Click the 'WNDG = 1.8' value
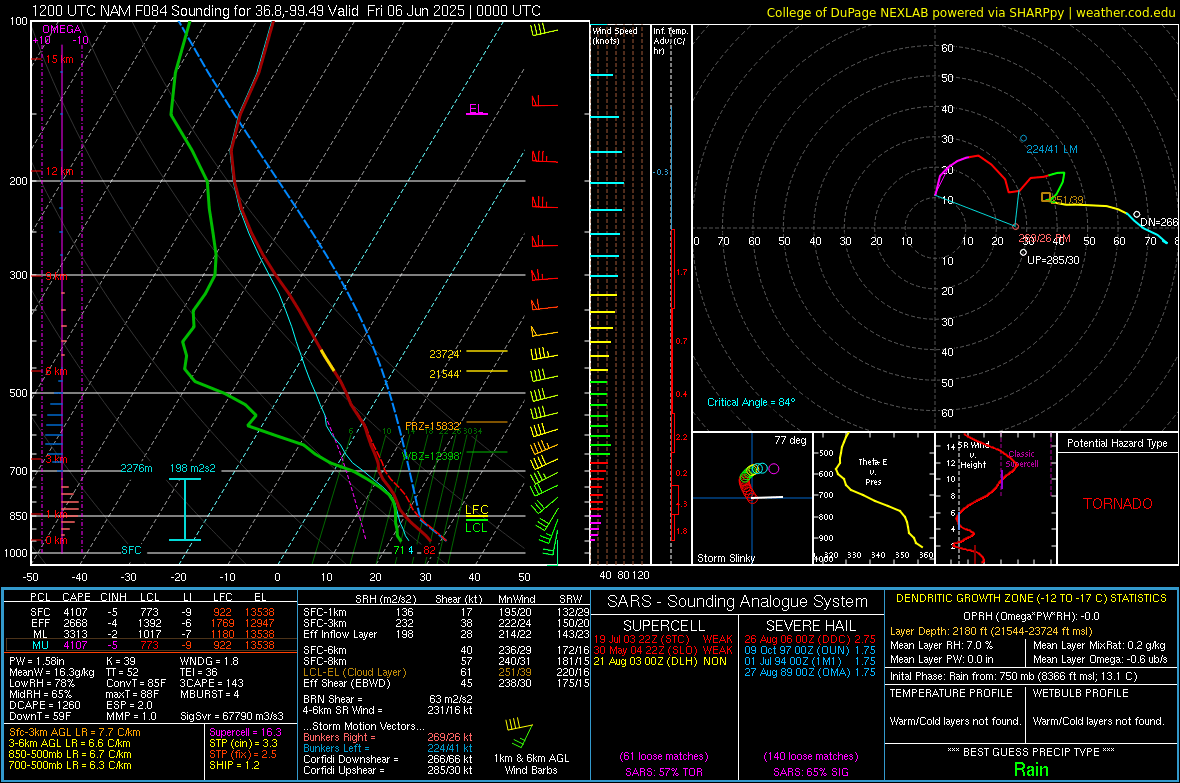 [x=209, y=661]
